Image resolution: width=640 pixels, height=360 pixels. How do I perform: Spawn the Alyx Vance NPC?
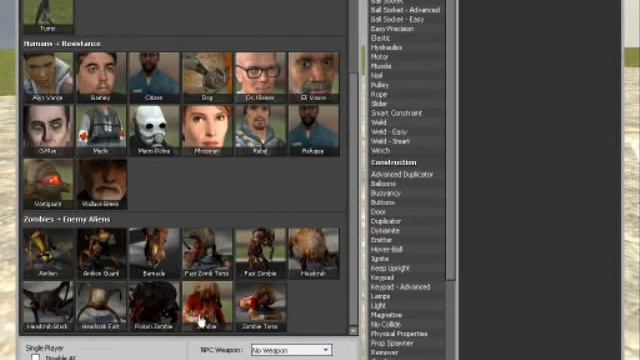tap(49, 77)
